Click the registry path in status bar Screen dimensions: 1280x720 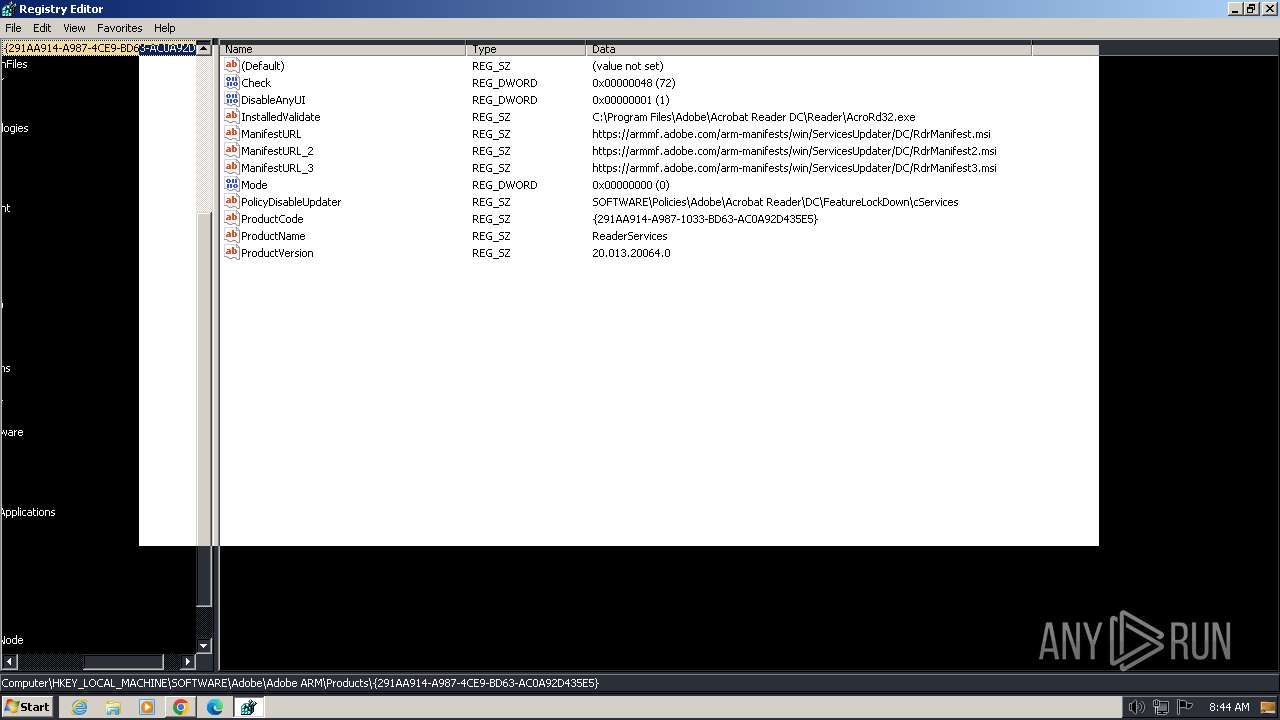(300, 683)
